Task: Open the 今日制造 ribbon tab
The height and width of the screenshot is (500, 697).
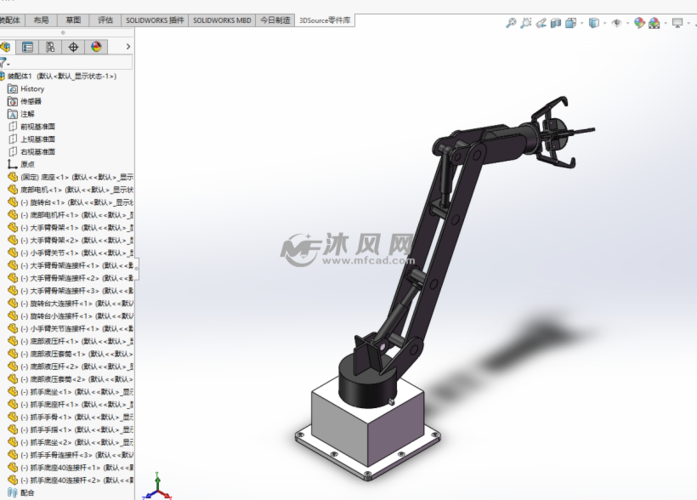Action: pyautogui.click(x=275, y=19)
